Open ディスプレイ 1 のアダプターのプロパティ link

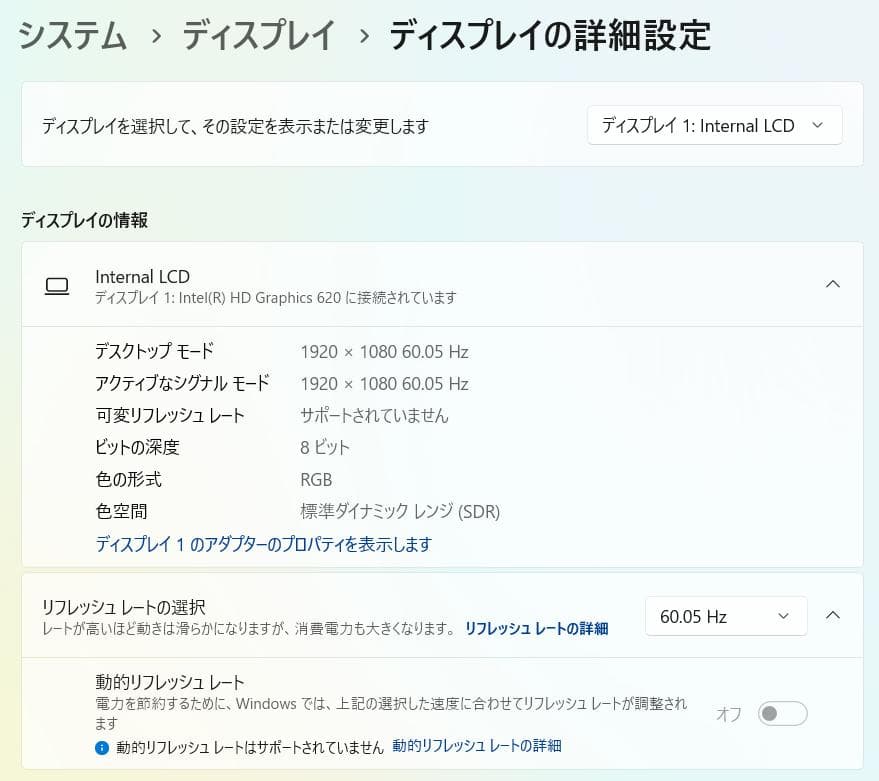pos(263,544)
